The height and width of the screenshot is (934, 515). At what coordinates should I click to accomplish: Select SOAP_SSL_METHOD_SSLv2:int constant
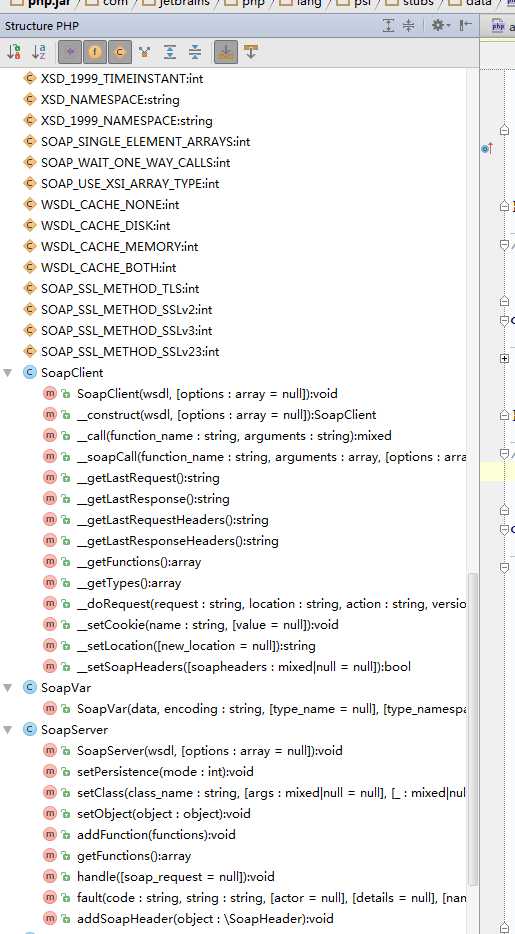click(x=126, y=309)
